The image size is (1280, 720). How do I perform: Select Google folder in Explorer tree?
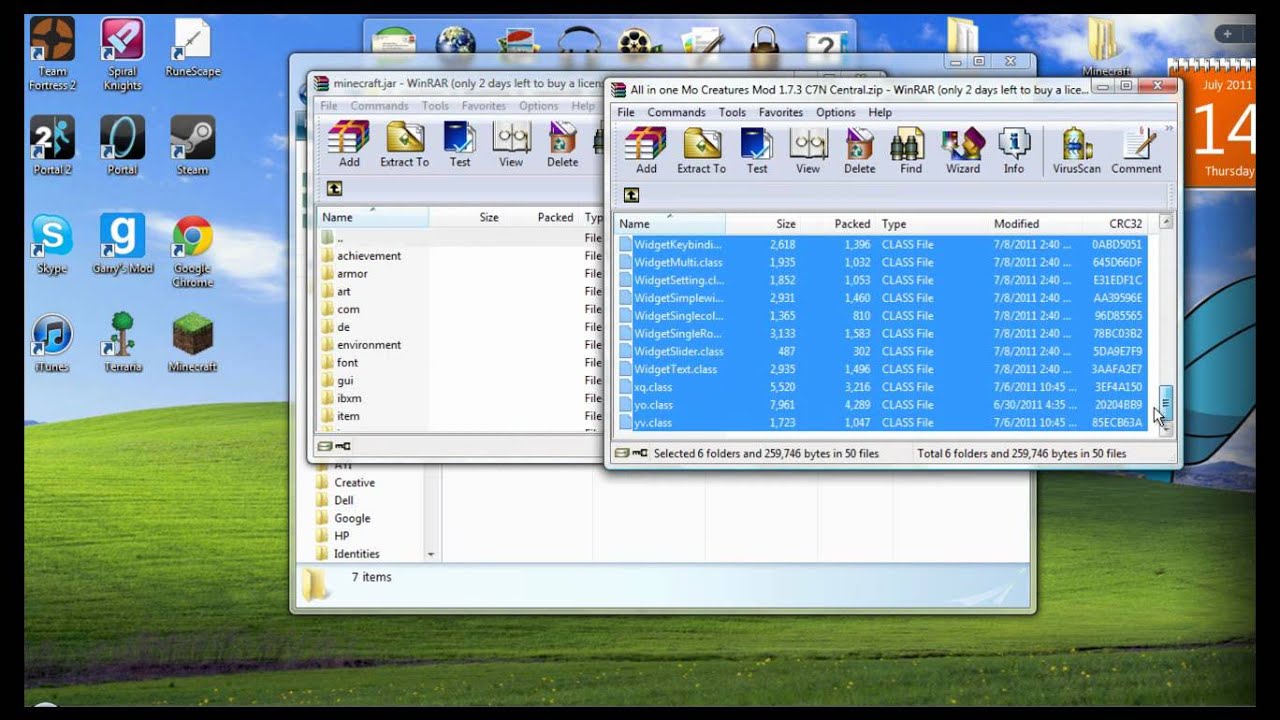point(342,518)
